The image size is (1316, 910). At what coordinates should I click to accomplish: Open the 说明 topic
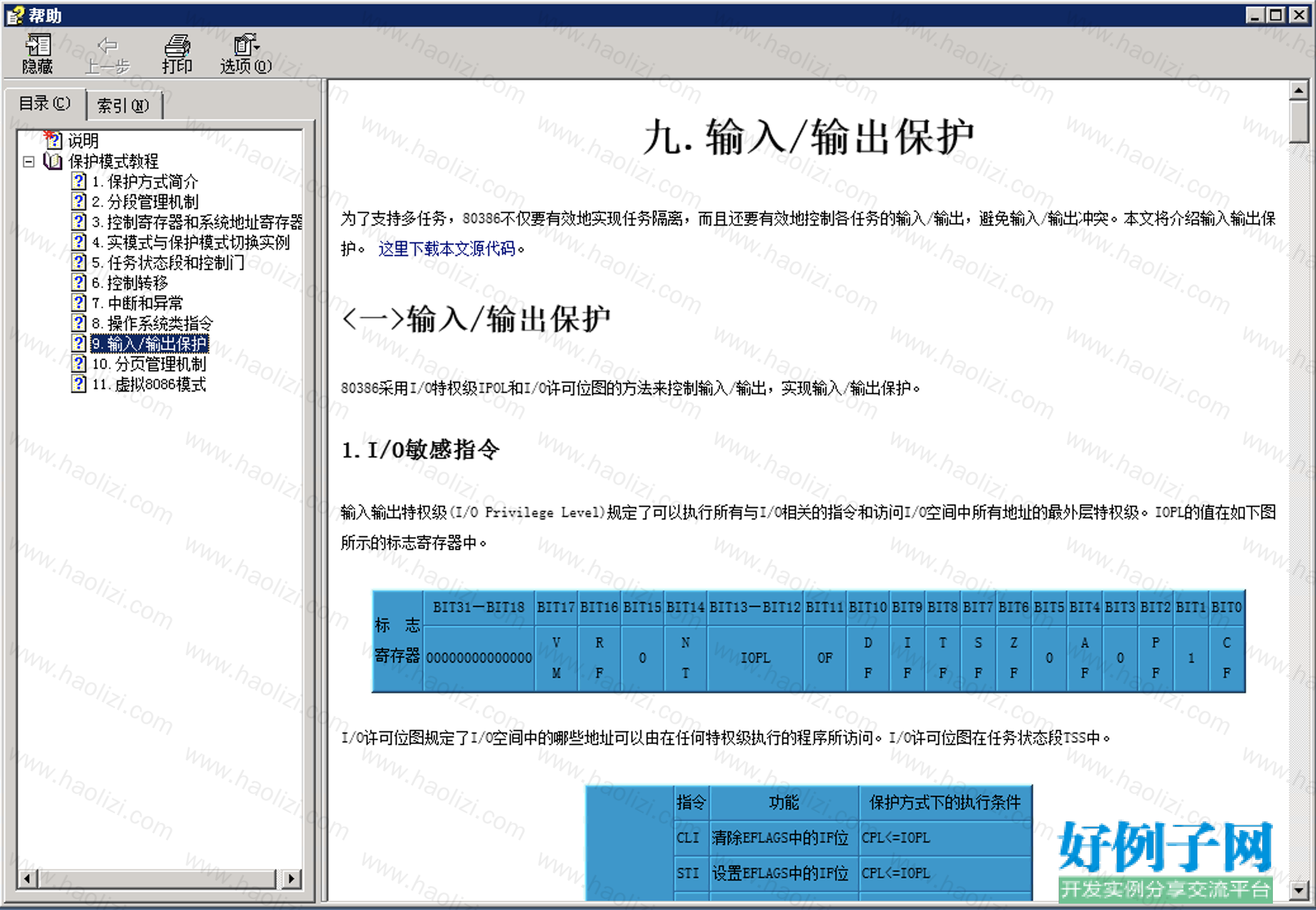tap(83, 141)
